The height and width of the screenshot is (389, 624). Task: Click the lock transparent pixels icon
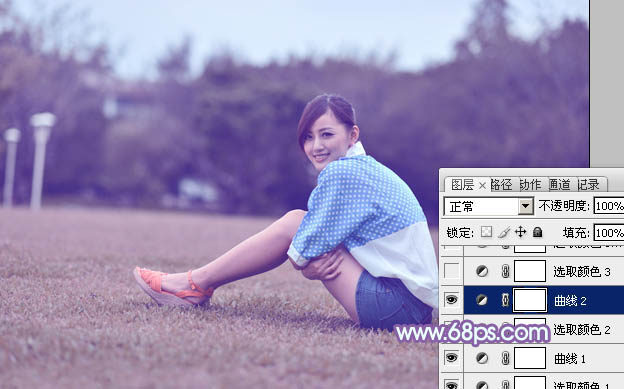coord(486,232)
